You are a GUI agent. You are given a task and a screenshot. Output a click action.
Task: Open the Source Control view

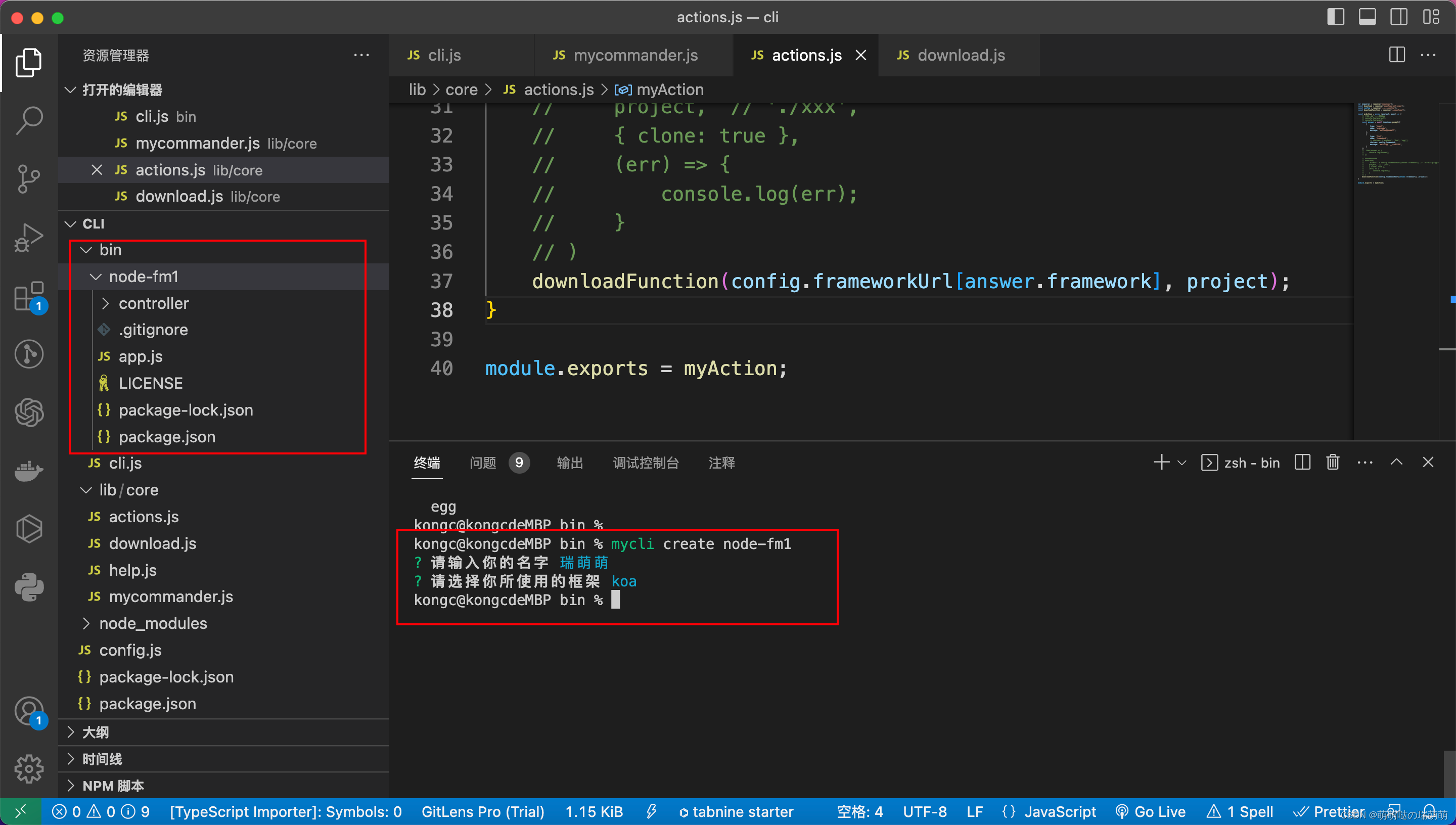[28, 179]
